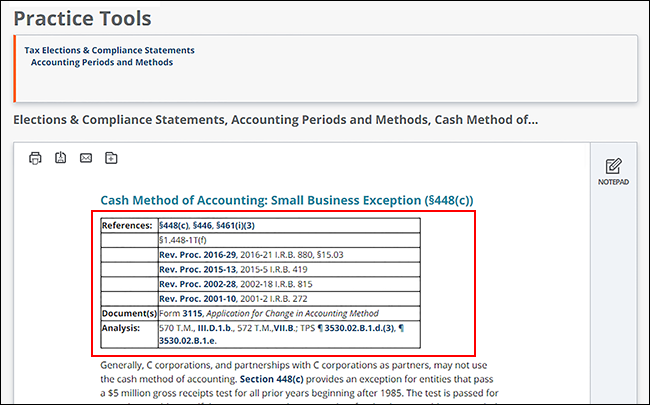Click the Export to PDF icon

60,158
